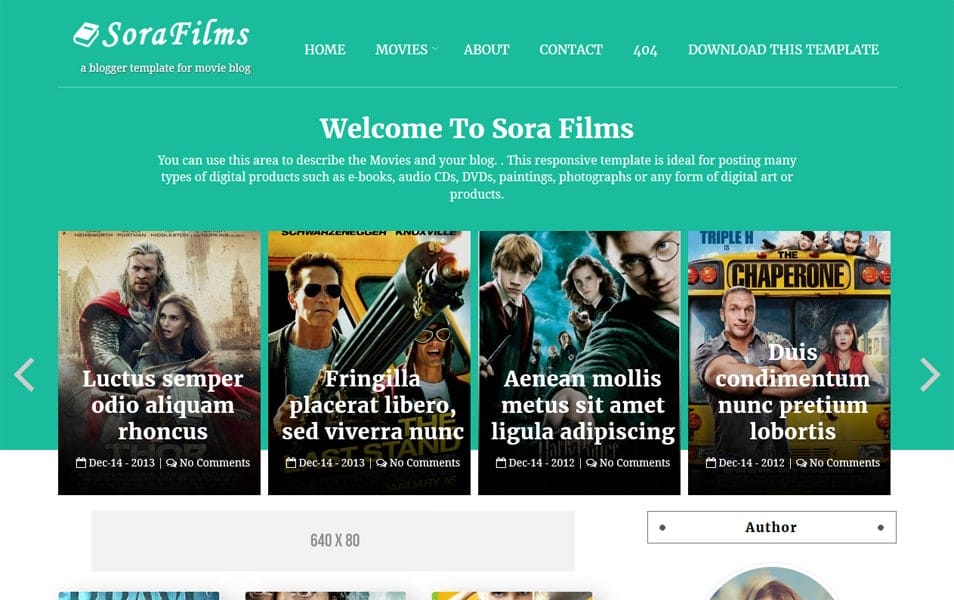
Task: Click the calendar icon under Aenean mollis post
Action: click(x=501, y=462)
